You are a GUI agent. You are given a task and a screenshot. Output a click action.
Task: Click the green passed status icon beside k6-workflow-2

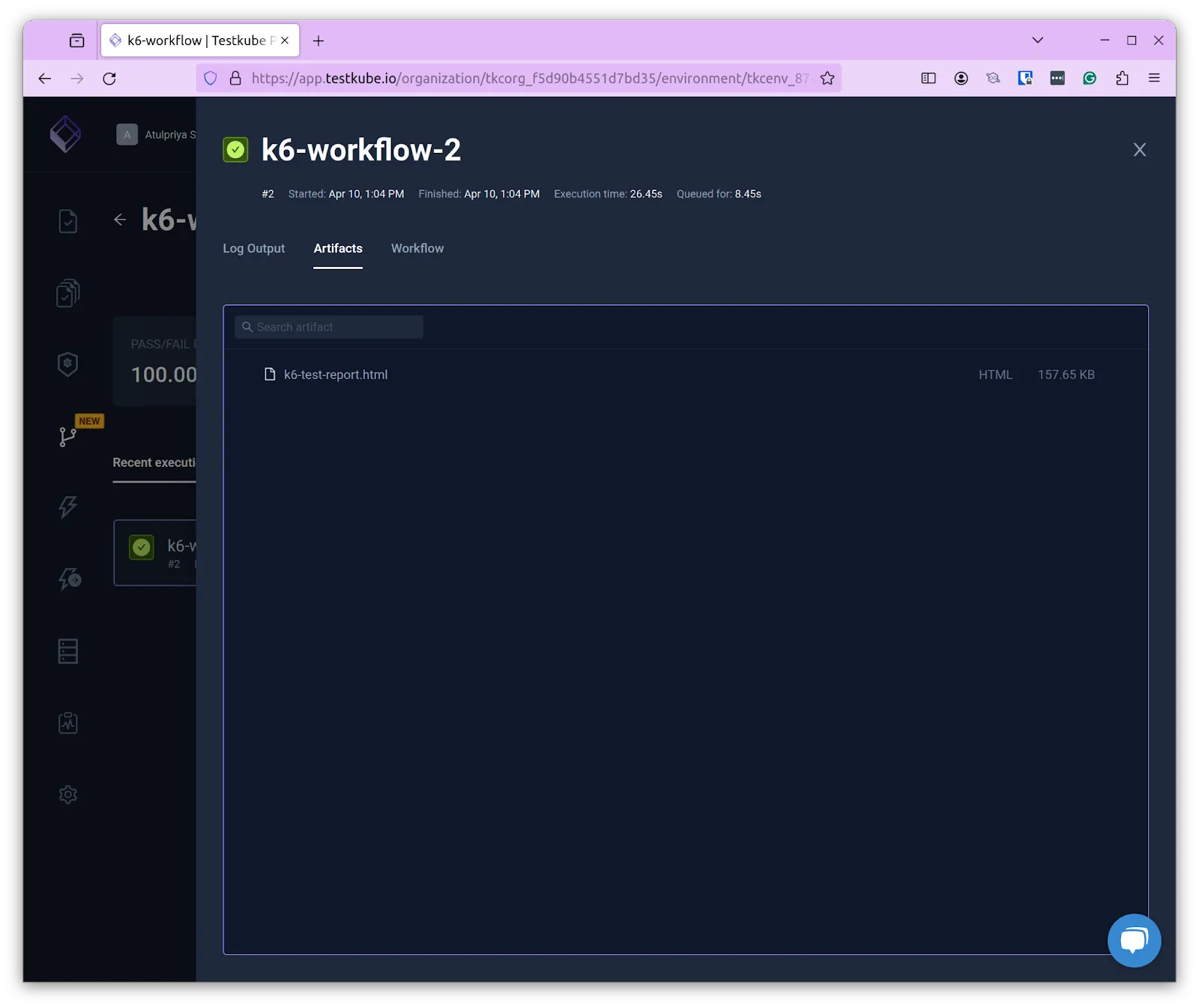[x=235, y=150]
